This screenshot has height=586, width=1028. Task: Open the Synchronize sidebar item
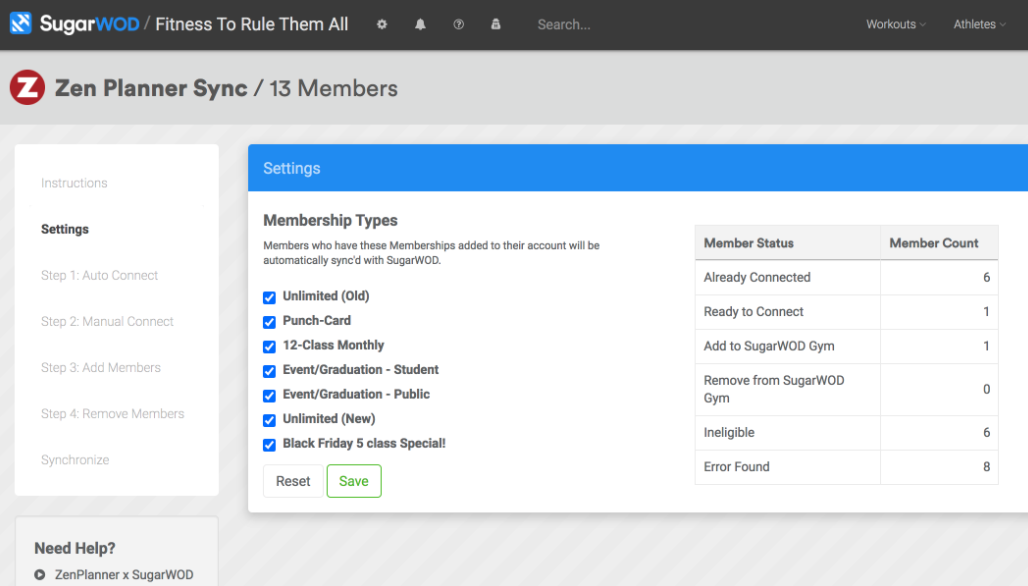(x=75, y=459)
